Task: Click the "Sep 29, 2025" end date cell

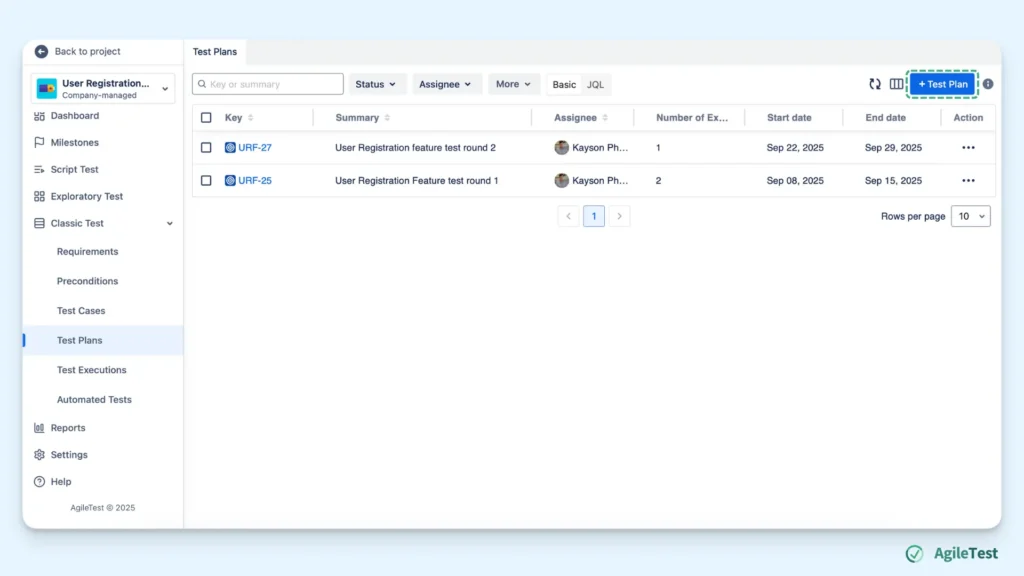Action: (893, 148)
